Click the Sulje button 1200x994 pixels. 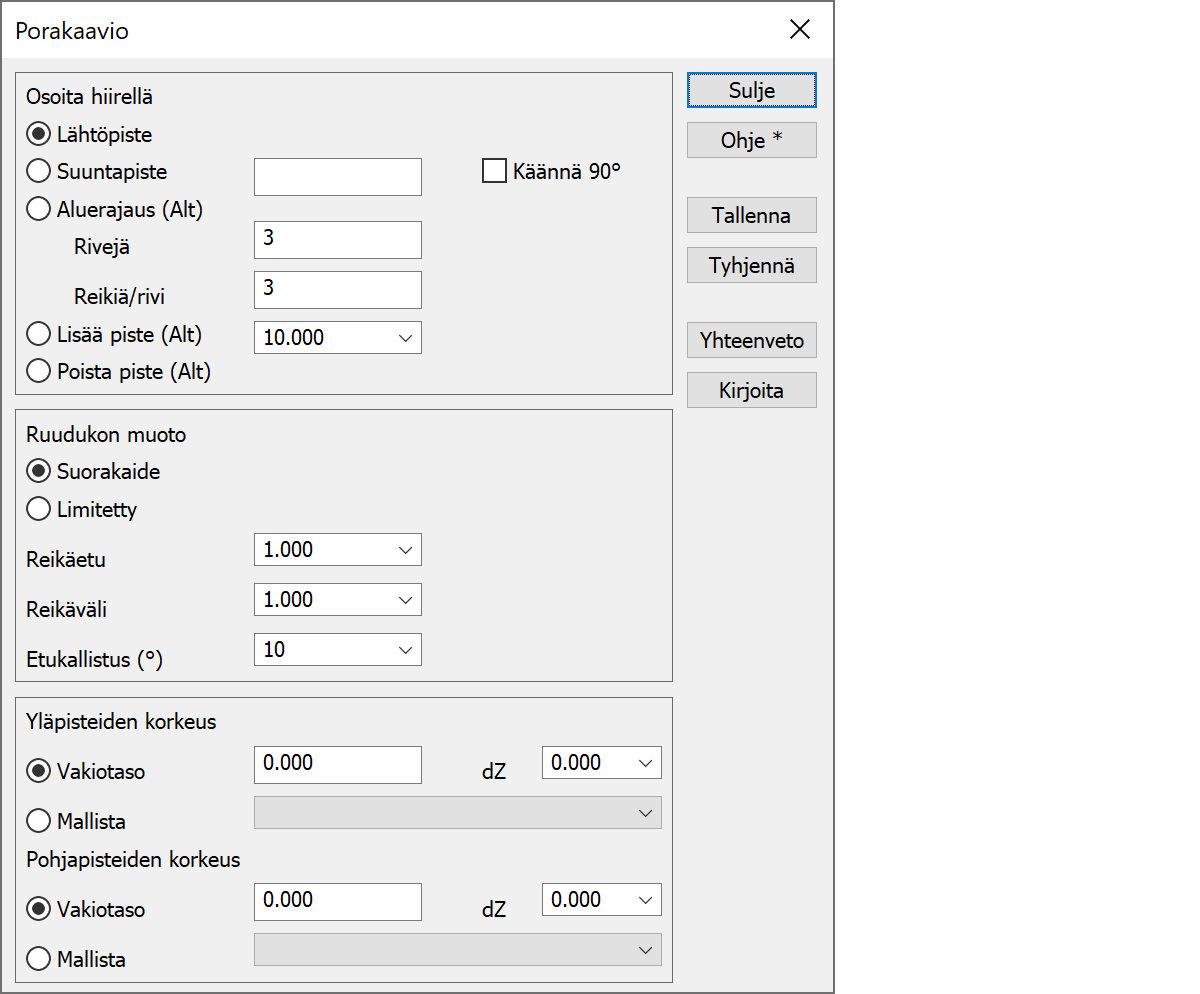pyautogui.click(x=751, y=90)
